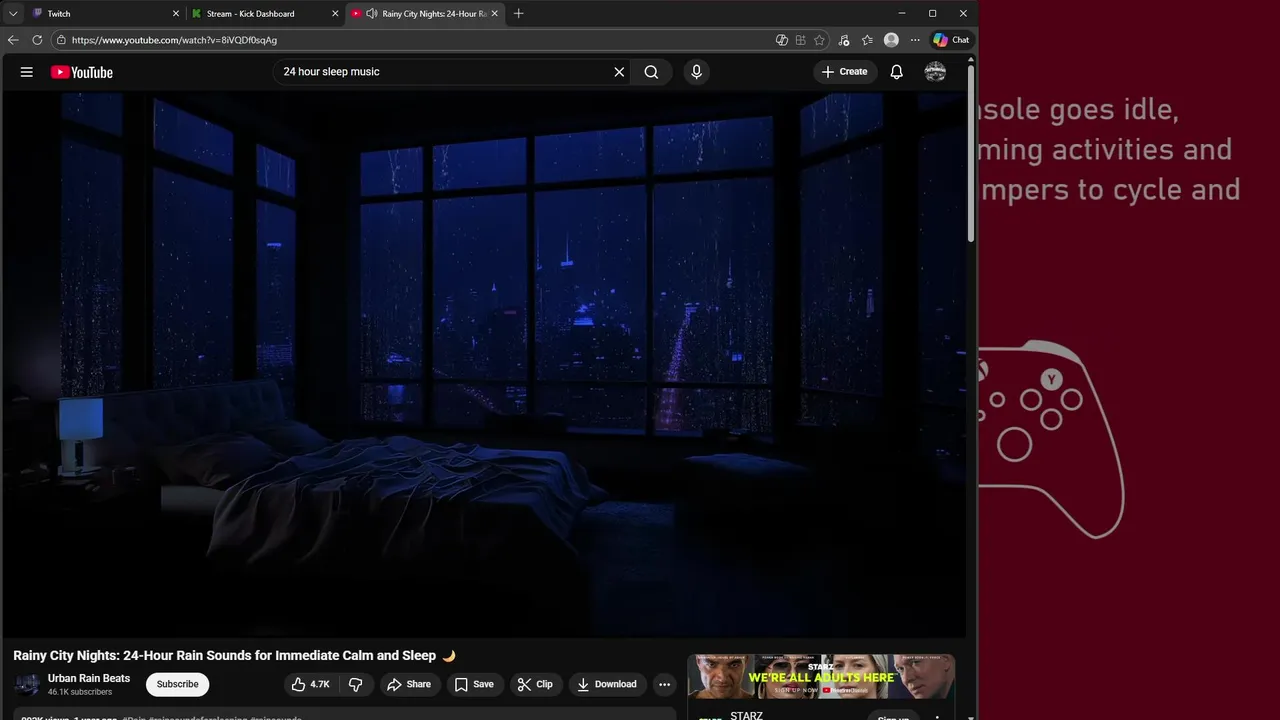Click the Download button
Screen dimensions: 1280x720
[607, 684]
